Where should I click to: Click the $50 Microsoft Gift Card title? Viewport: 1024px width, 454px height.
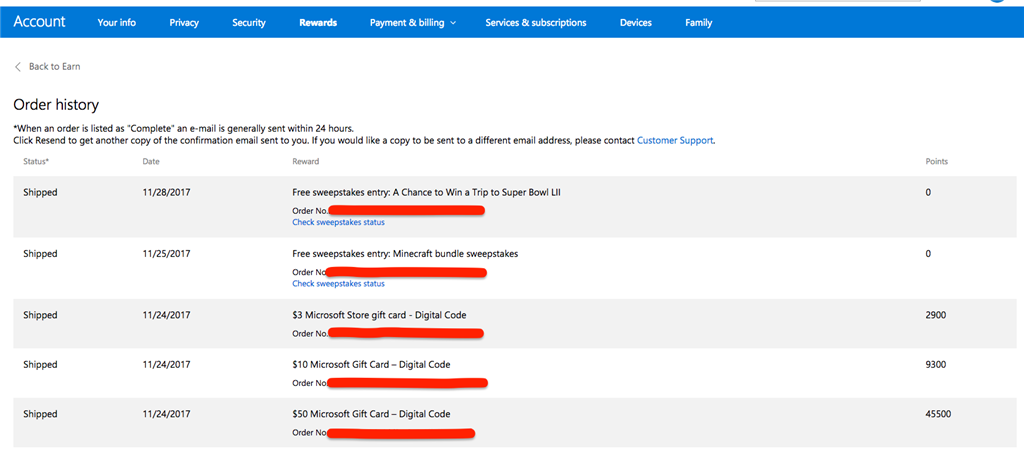point(371,414)
